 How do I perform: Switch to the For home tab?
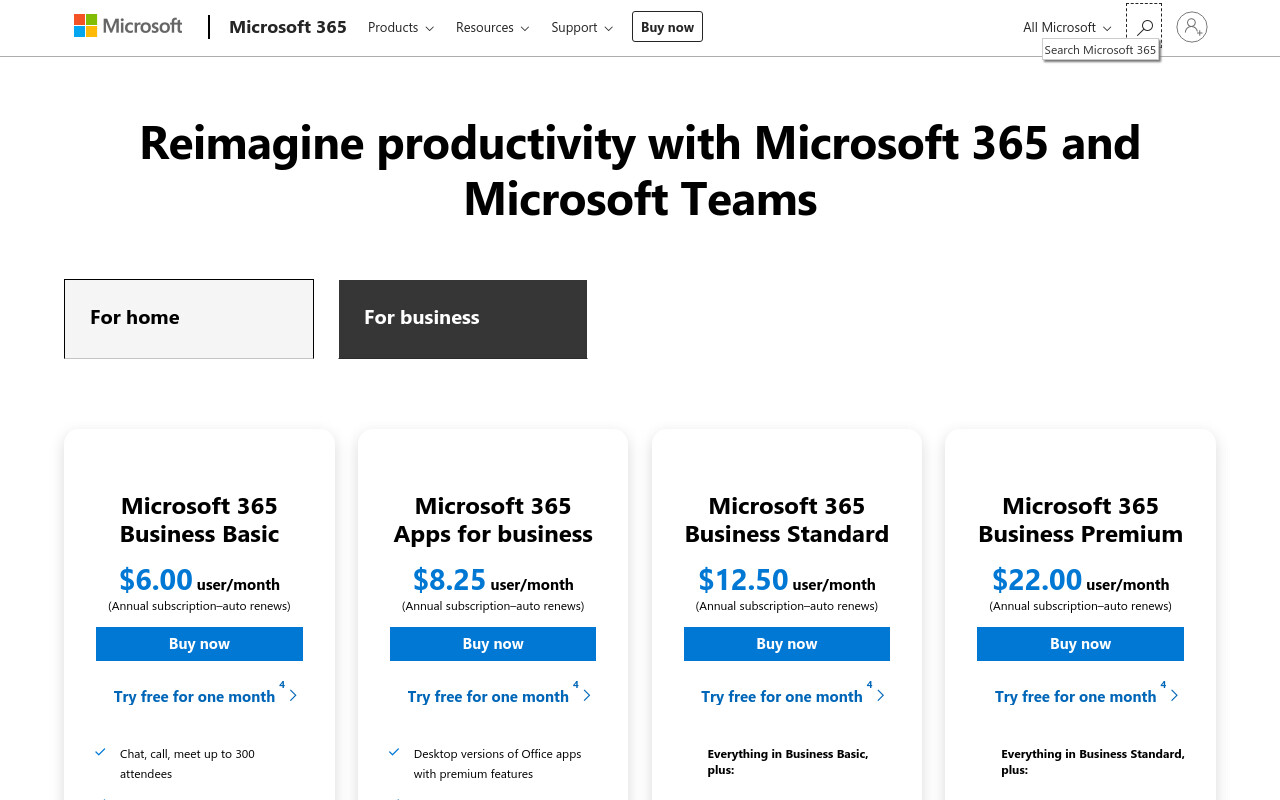(189, 319)
